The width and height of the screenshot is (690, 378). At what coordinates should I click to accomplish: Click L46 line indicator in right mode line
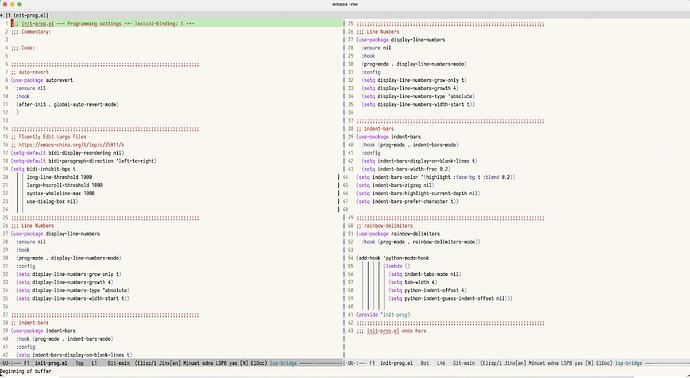tap(441, 363)
